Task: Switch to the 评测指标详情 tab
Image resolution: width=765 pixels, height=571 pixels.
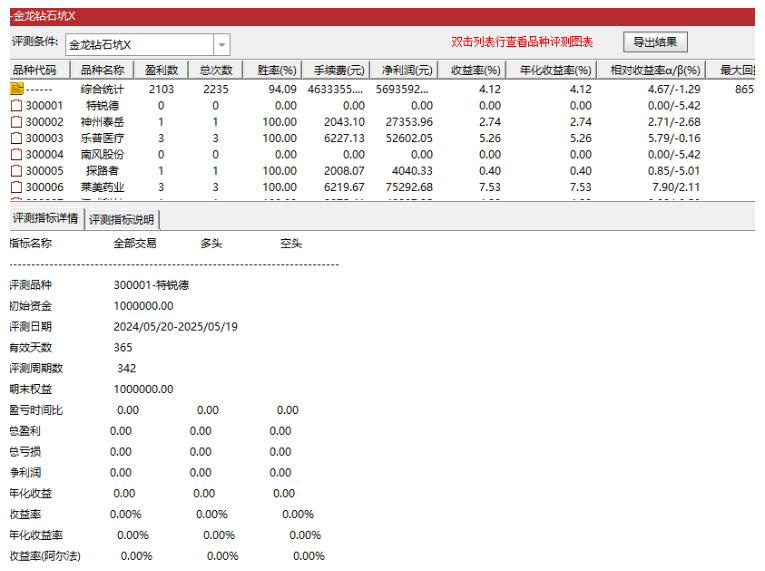Action: coord(46,218)
